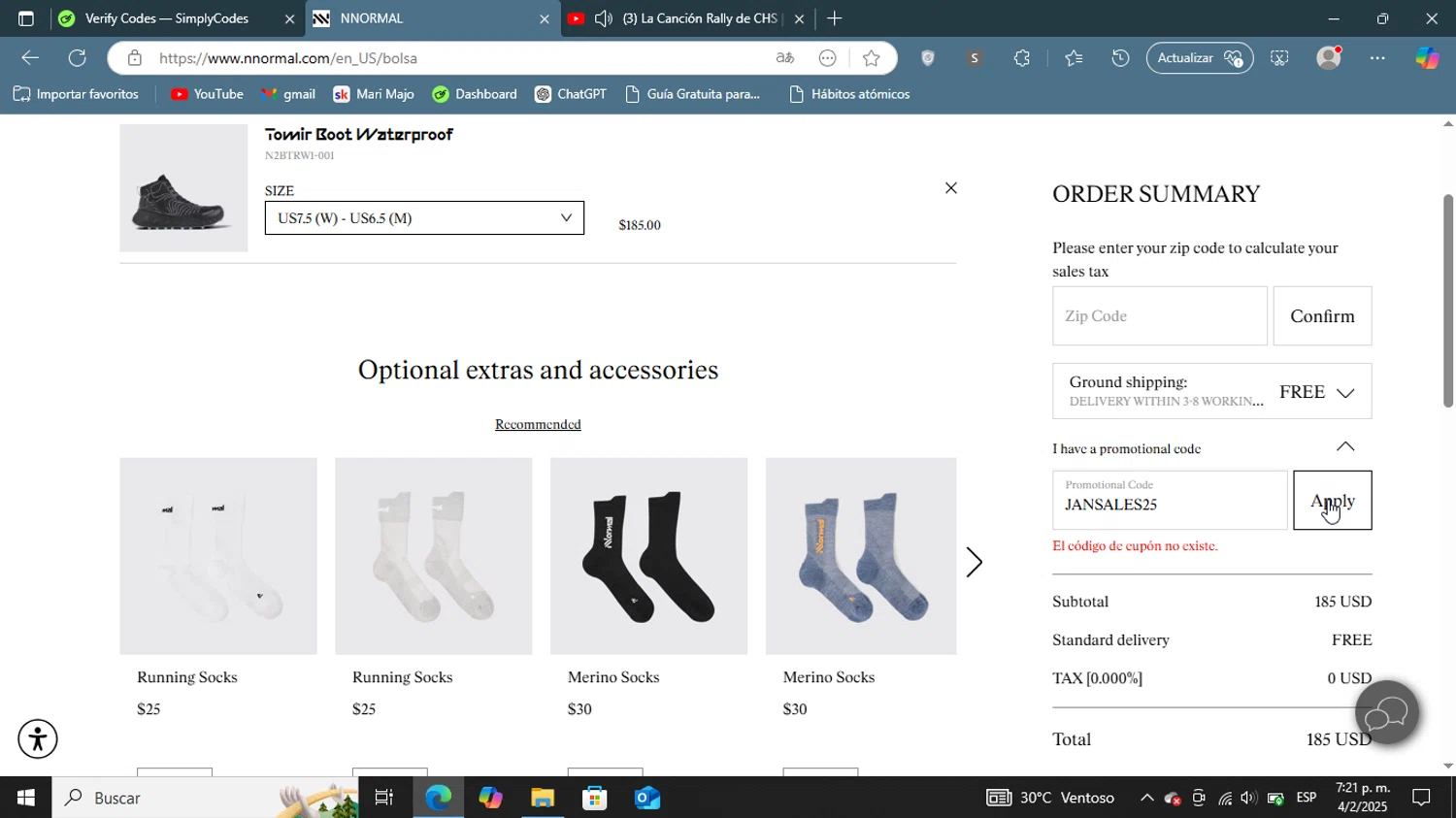Open the Mari Majo bookmark
This screenshot has height=818, width=1456.
click(374, 94)
